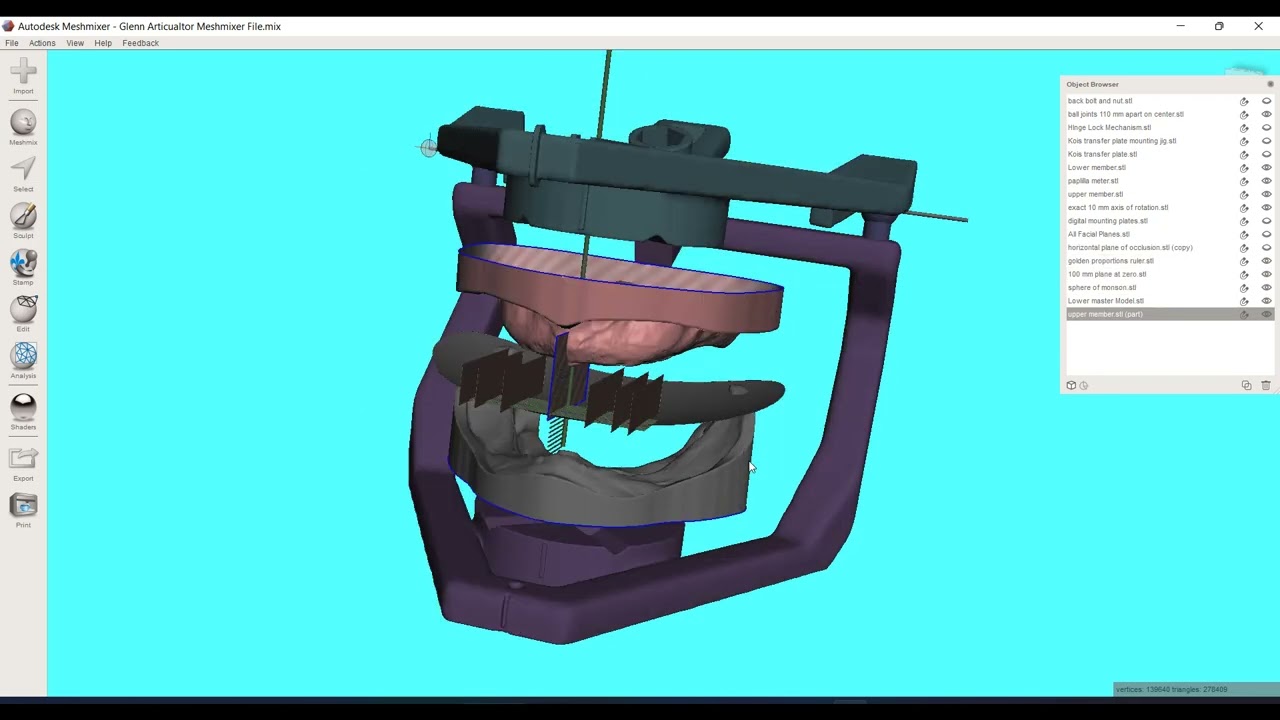The height and width of the screenshot is (720, 1280).
Task: Open the Analysis tool
Action: [x=23, y=361]
